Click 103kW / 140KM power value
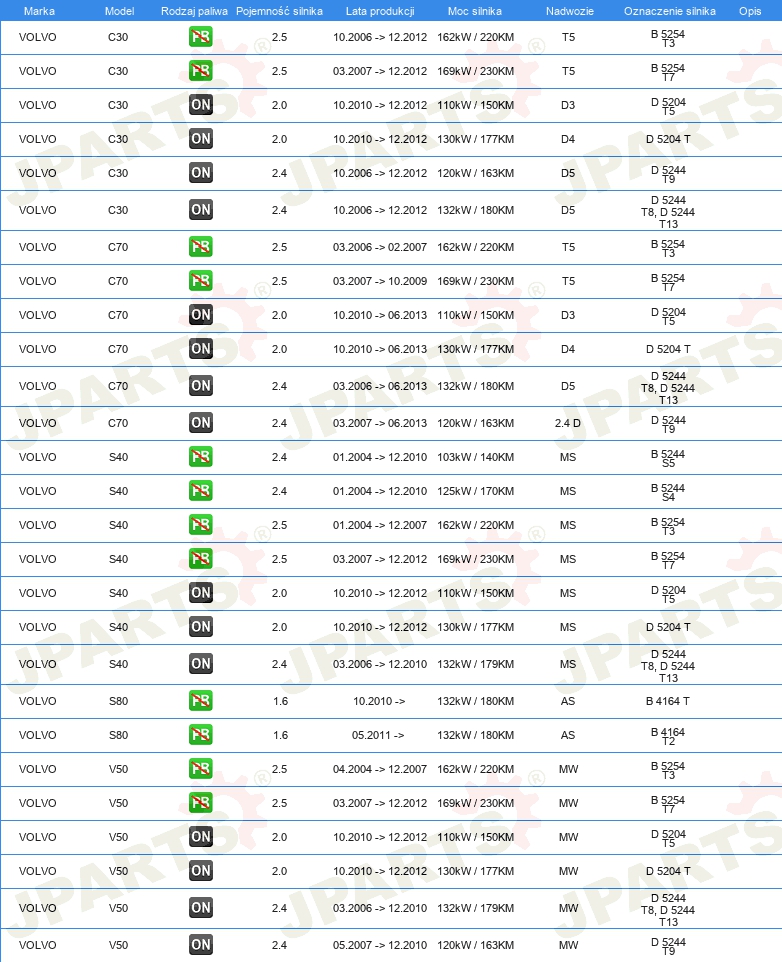782x962 pixels. (475, 456)
